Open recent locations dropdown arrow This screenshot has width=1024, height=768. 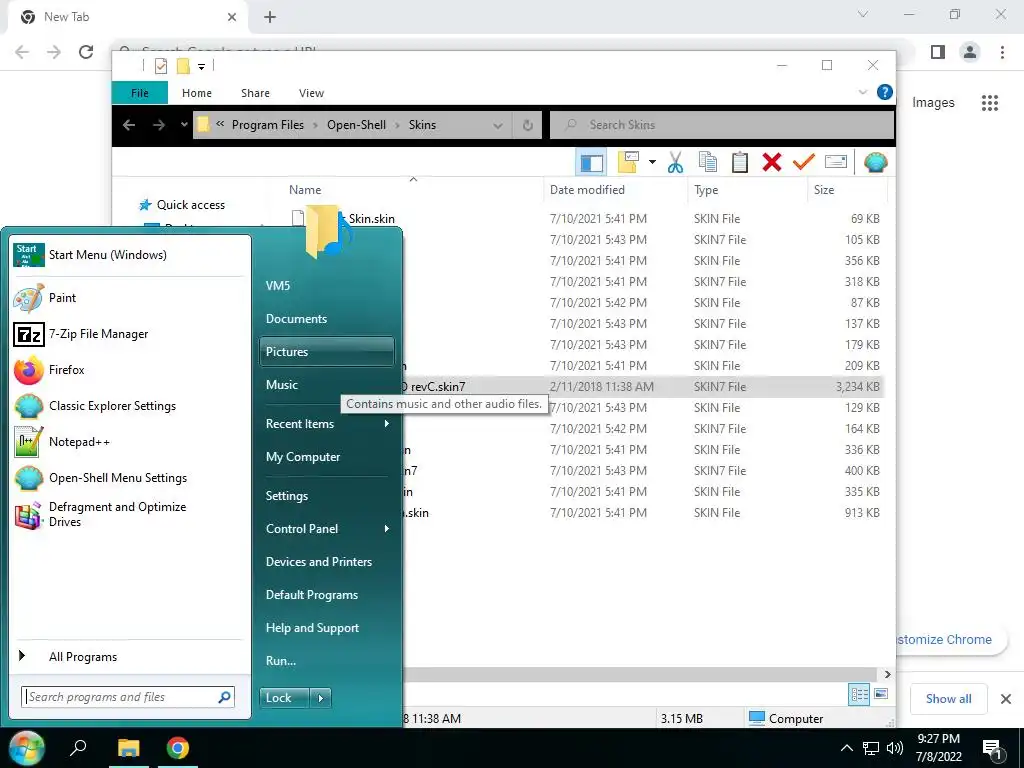click(x=184, y=125)
